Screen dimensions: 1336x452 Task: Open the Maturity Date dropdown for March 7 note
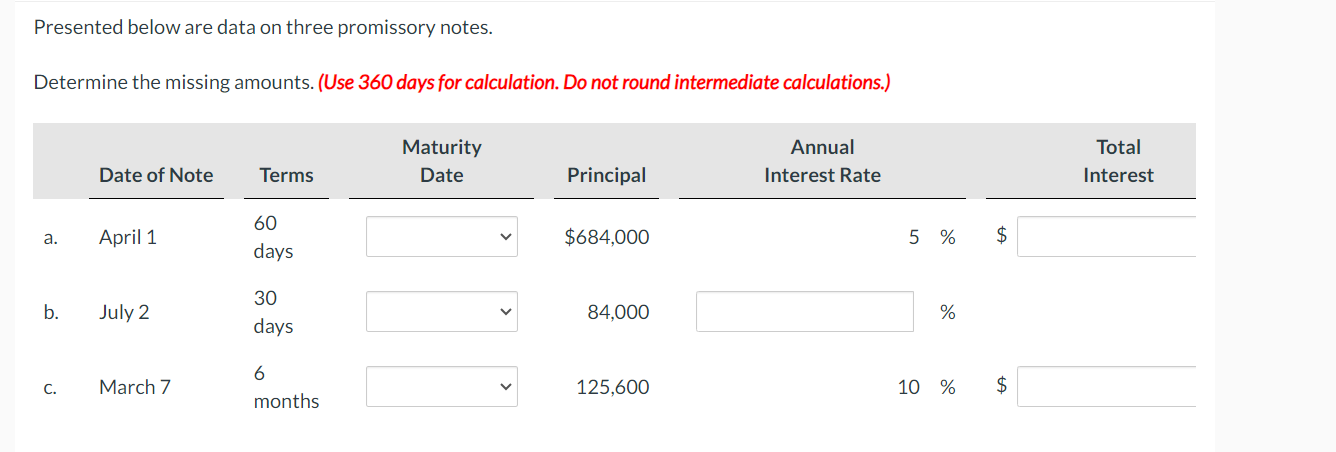pos(441,387)
